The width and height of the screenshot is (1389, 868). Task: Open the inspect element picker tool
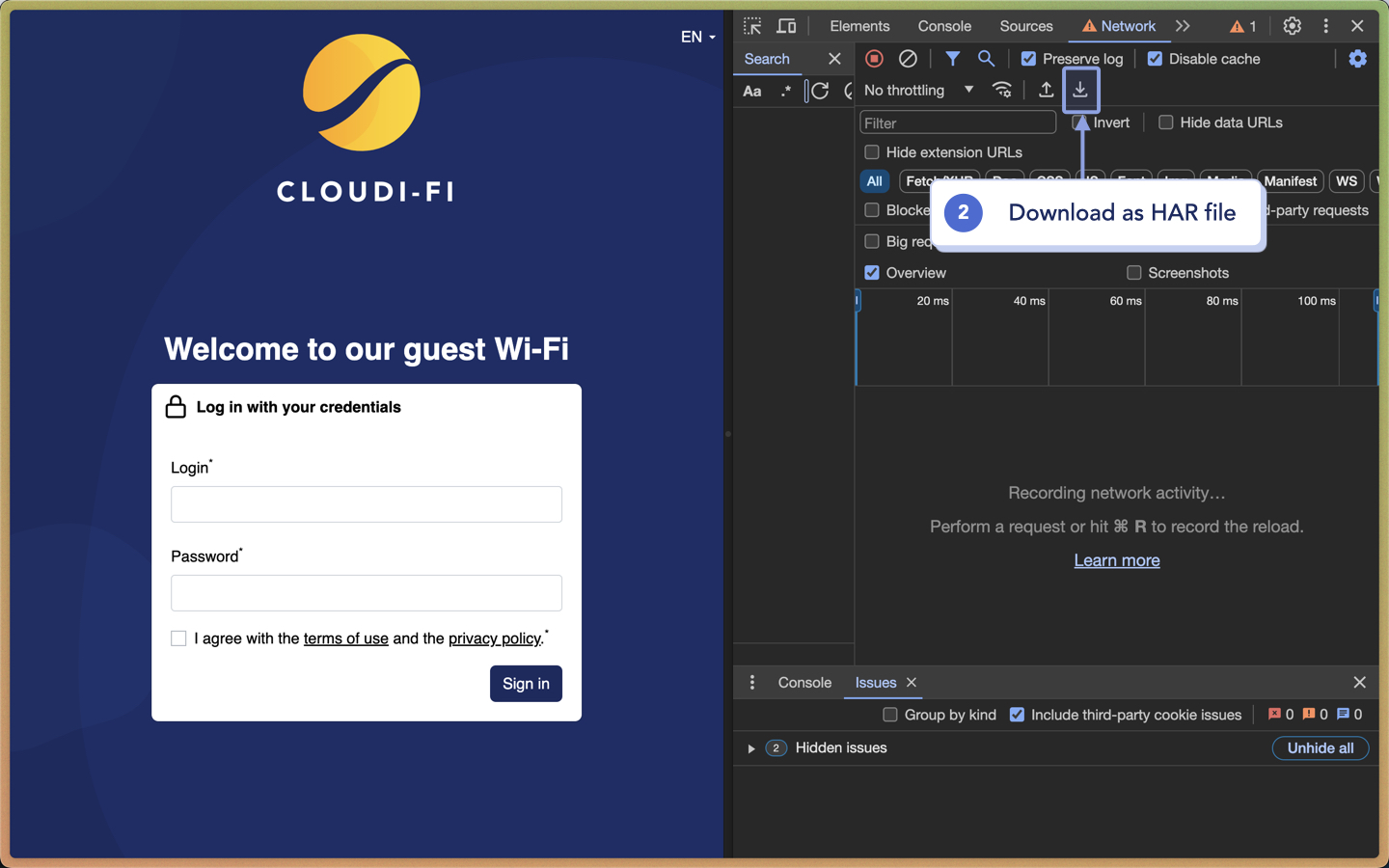pyautogui.click(x=752, y=26)
